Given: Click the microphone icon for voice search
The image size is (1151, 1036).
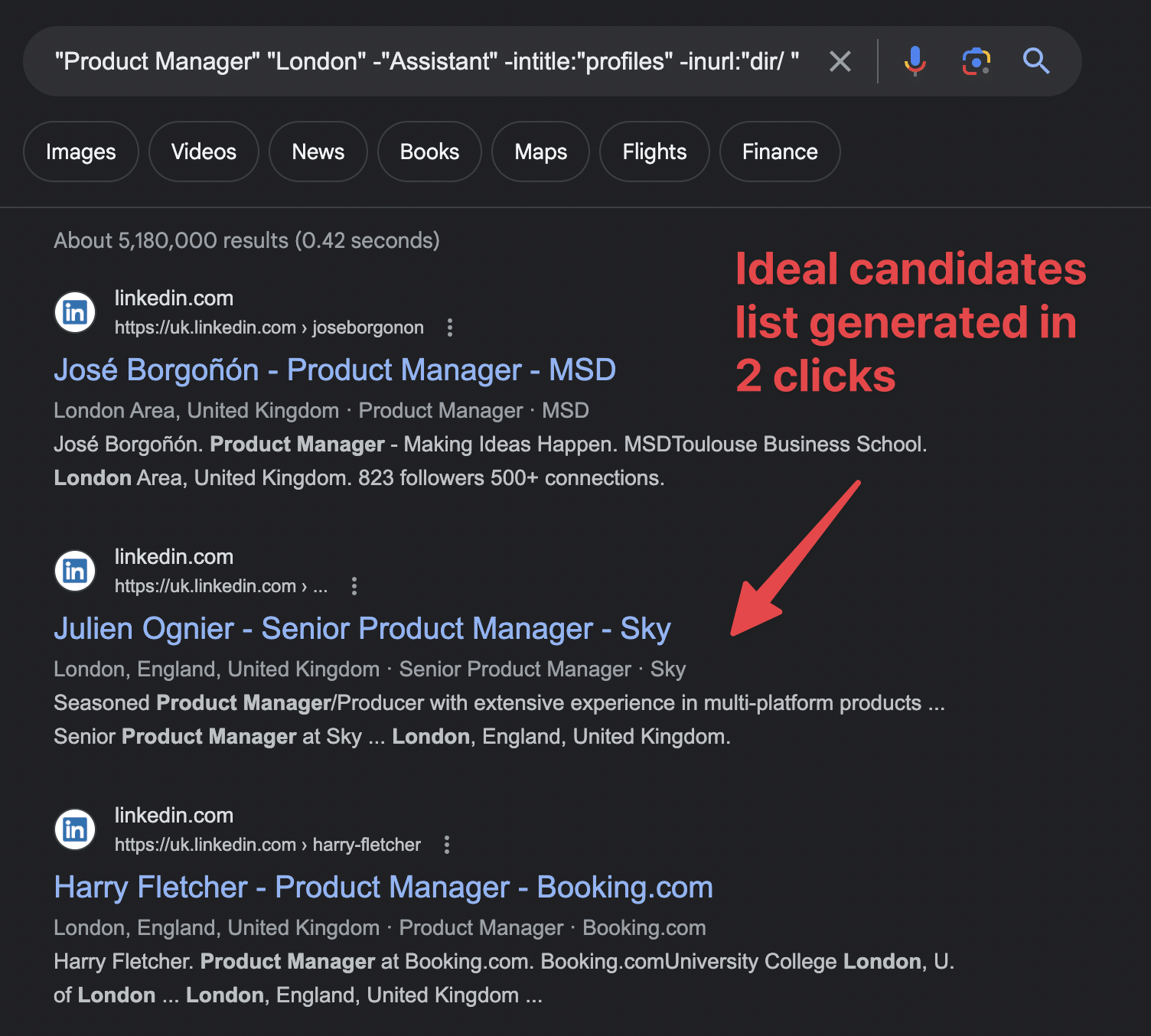Looking at the screenshot, I should [x=914, y=61].
